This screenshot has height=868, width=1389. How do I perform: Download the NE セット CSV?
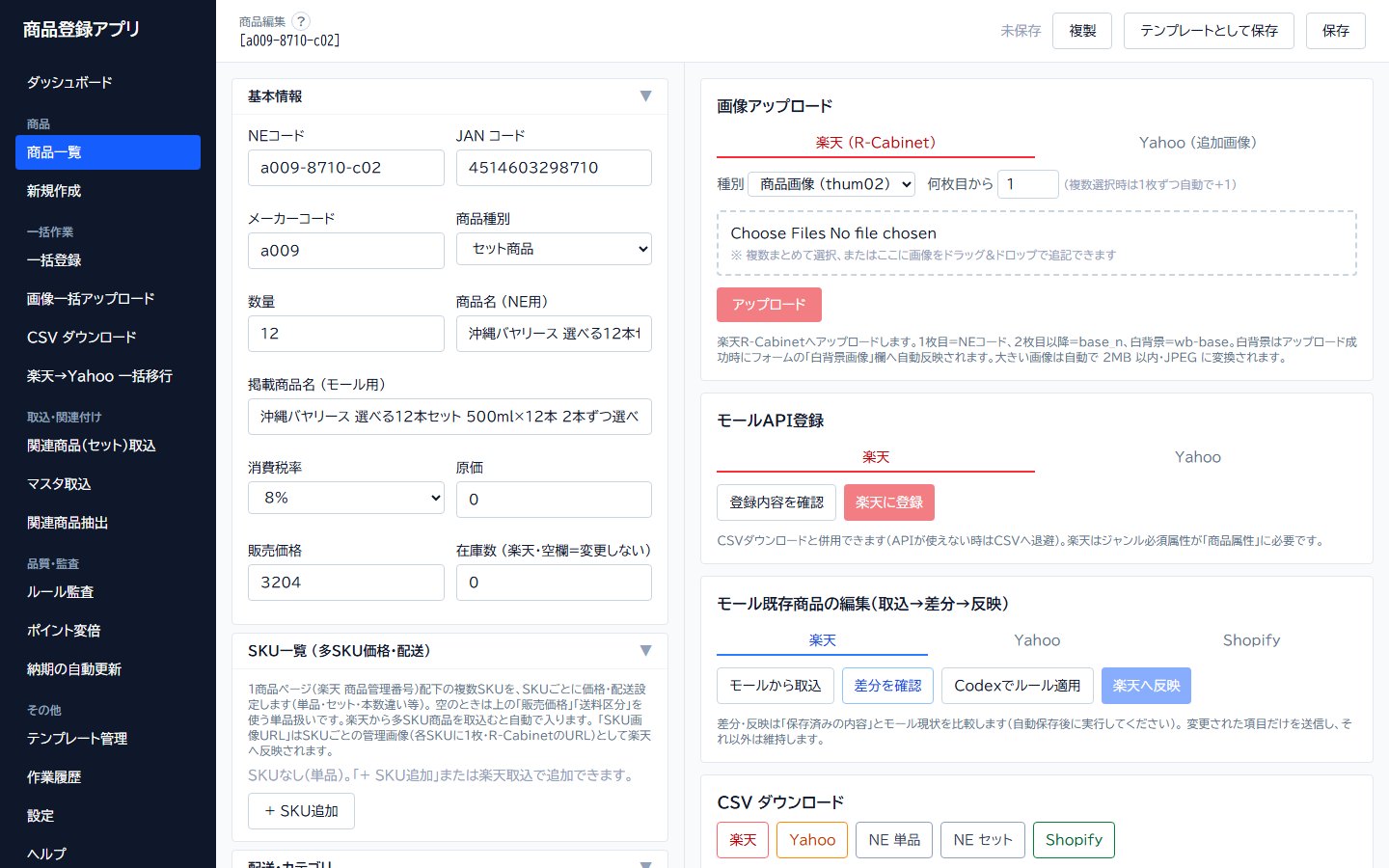[x=983, y=840]
